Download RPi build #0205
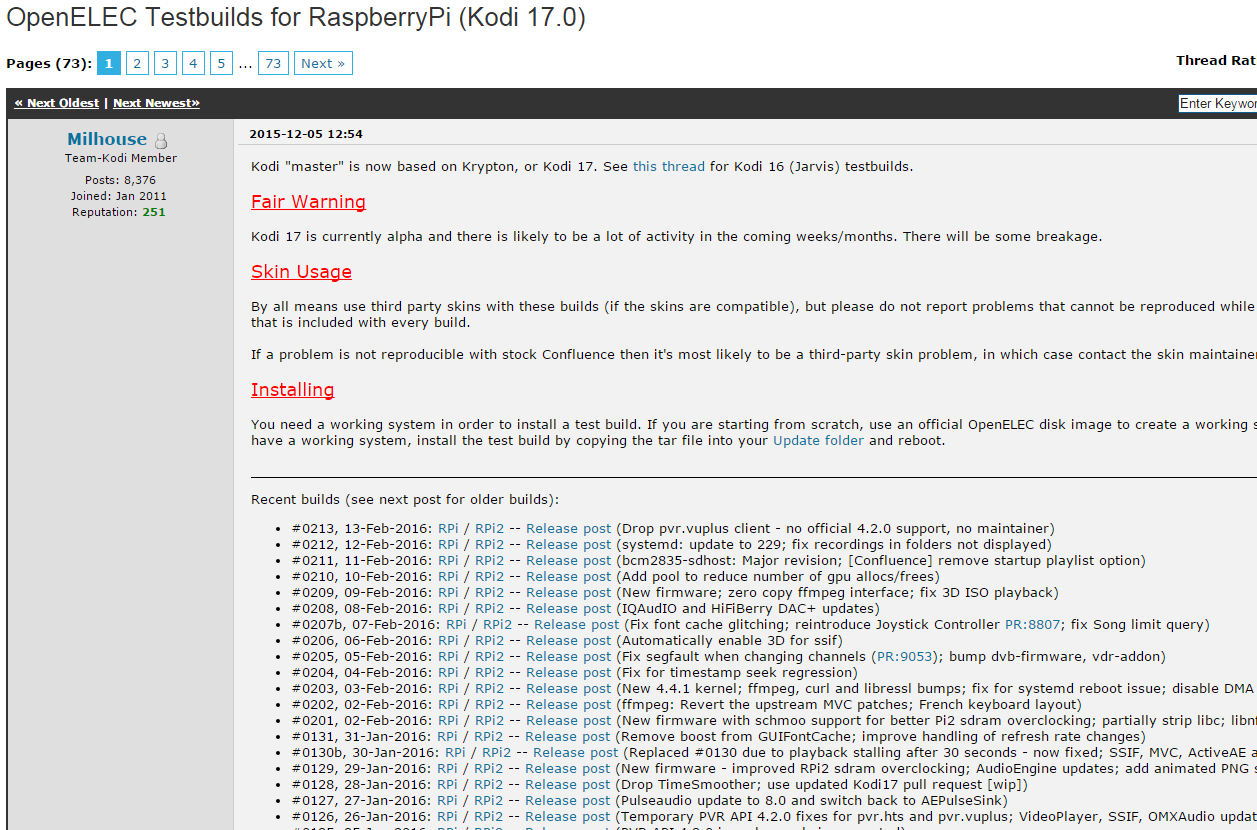1257x830 pixels. point(448,656)
